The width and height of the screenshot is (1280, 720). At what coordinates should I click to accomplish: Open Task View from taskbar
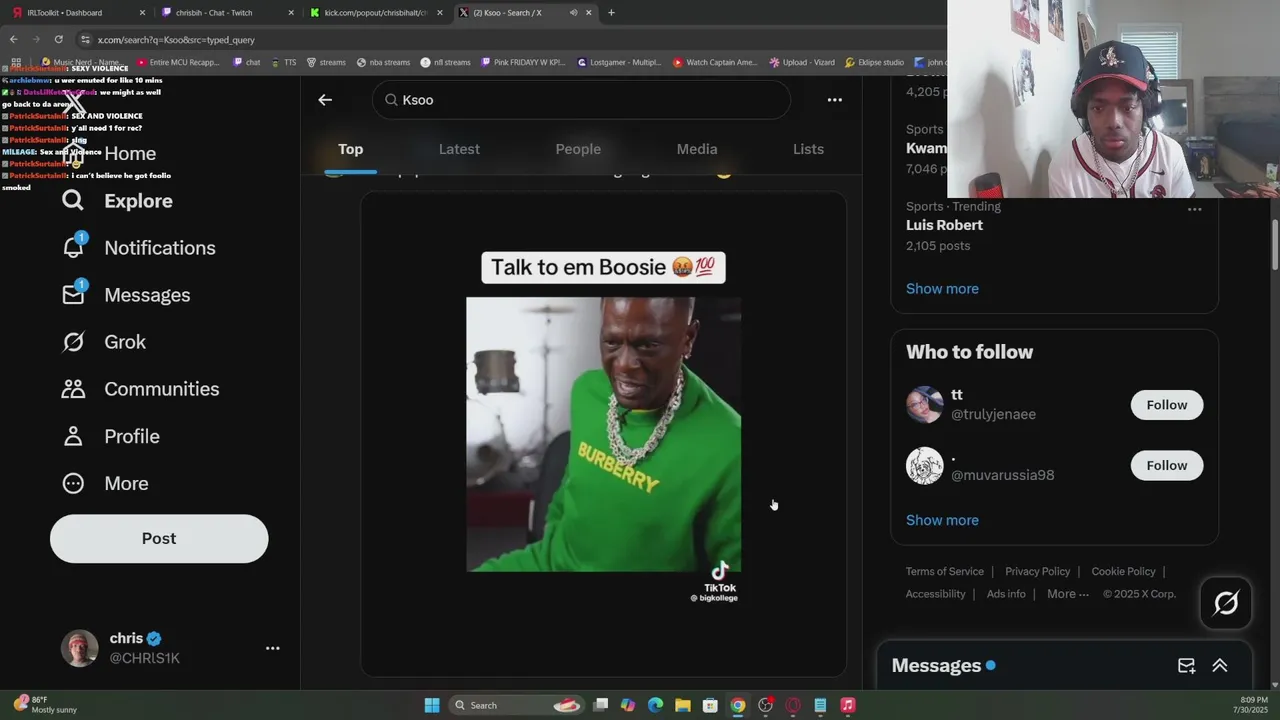(x=600, y=706)
